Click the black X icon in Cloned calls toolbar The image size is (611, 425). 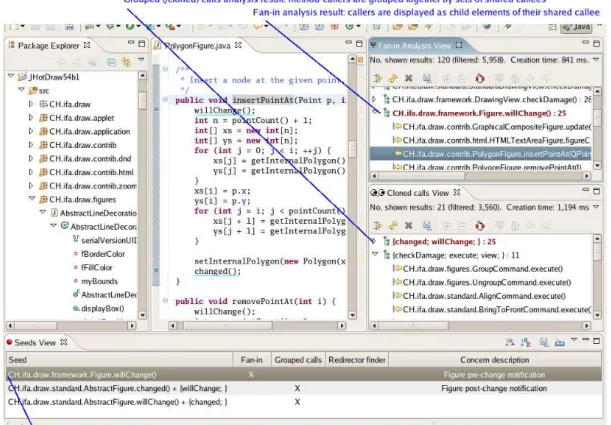(x=408, y=226)
